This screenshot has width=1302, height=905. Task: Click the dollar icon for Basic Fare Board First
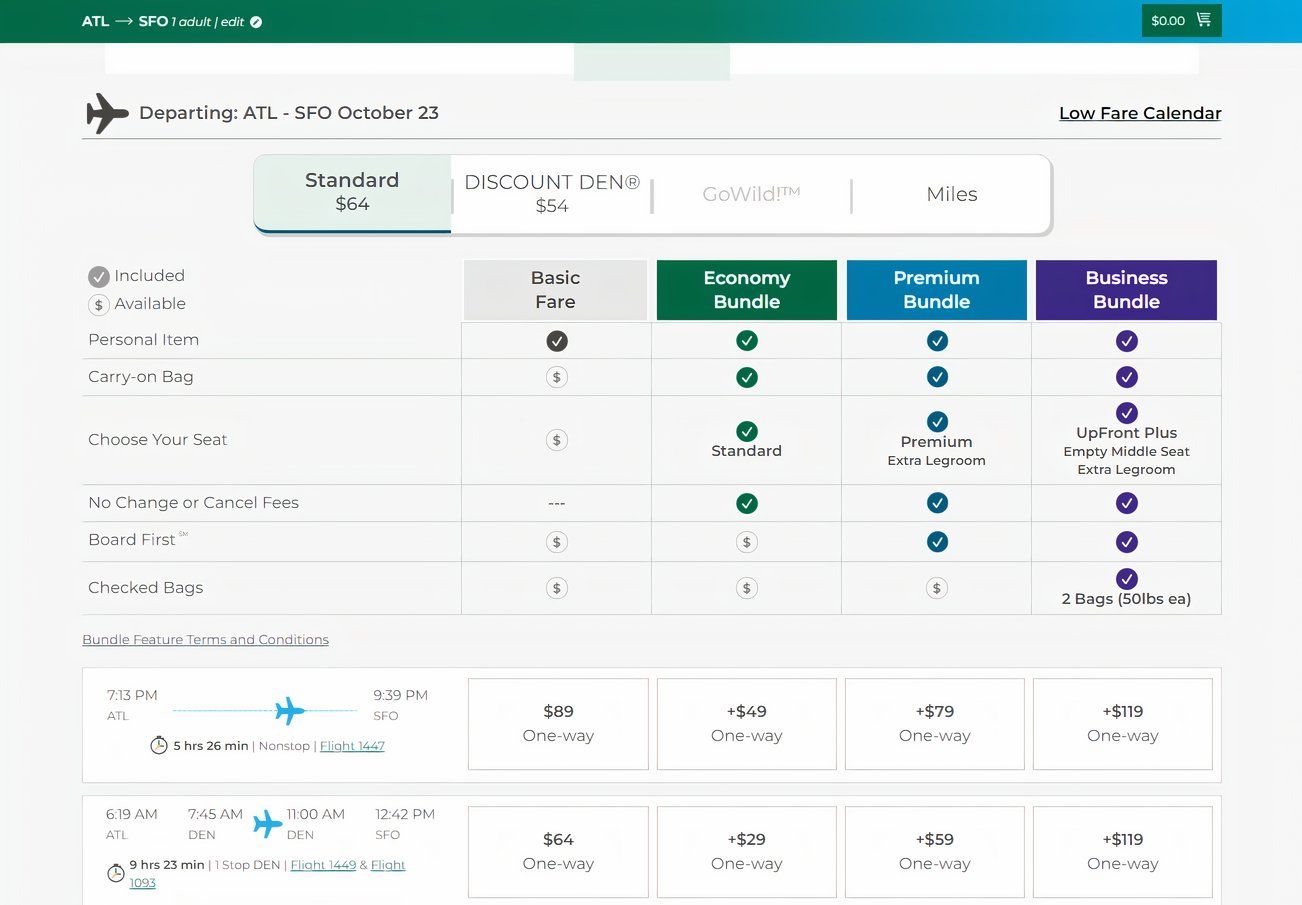(x=557, y=542)
